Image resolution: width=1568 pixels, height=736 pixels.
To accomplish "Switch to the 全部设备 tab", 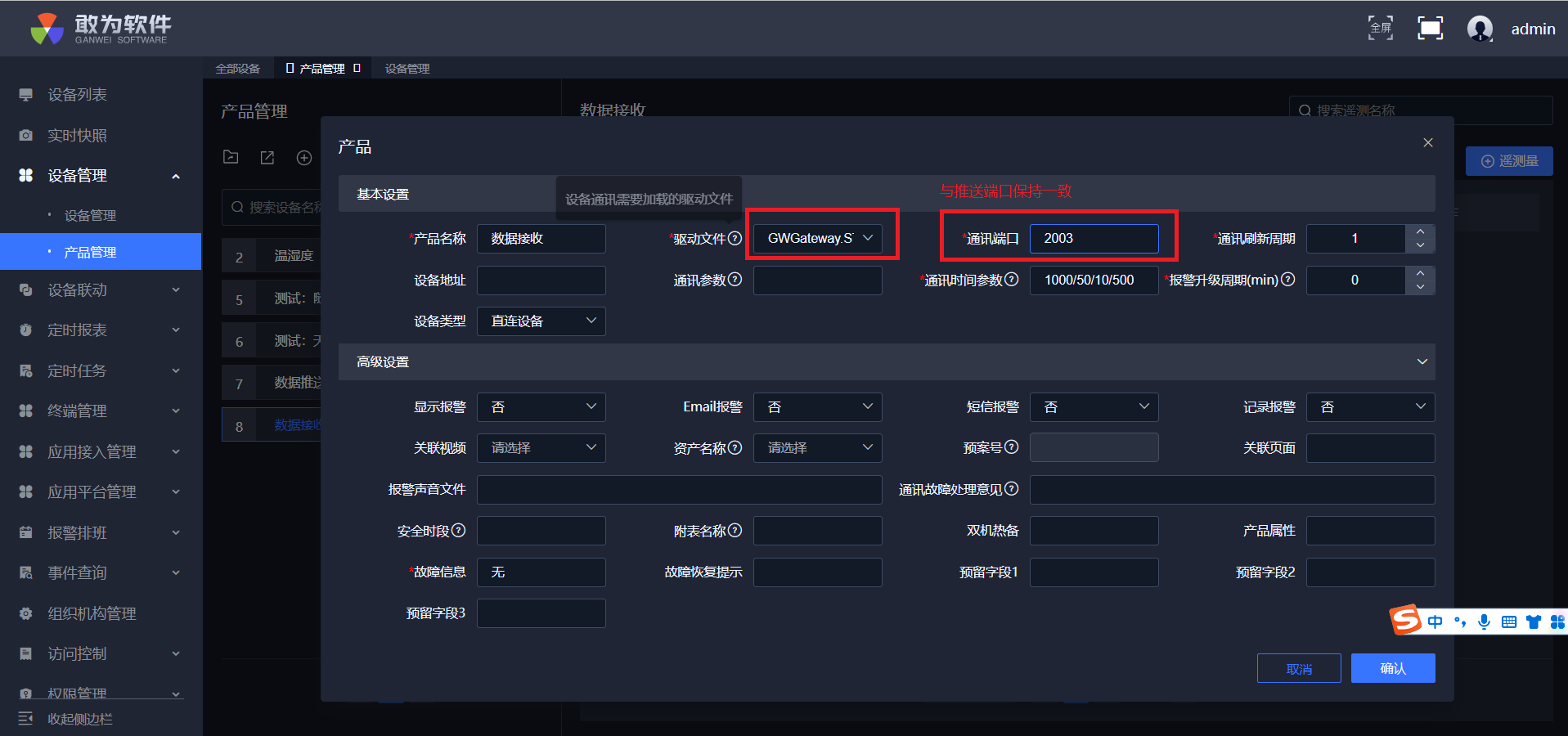I will tap(238, 69).
